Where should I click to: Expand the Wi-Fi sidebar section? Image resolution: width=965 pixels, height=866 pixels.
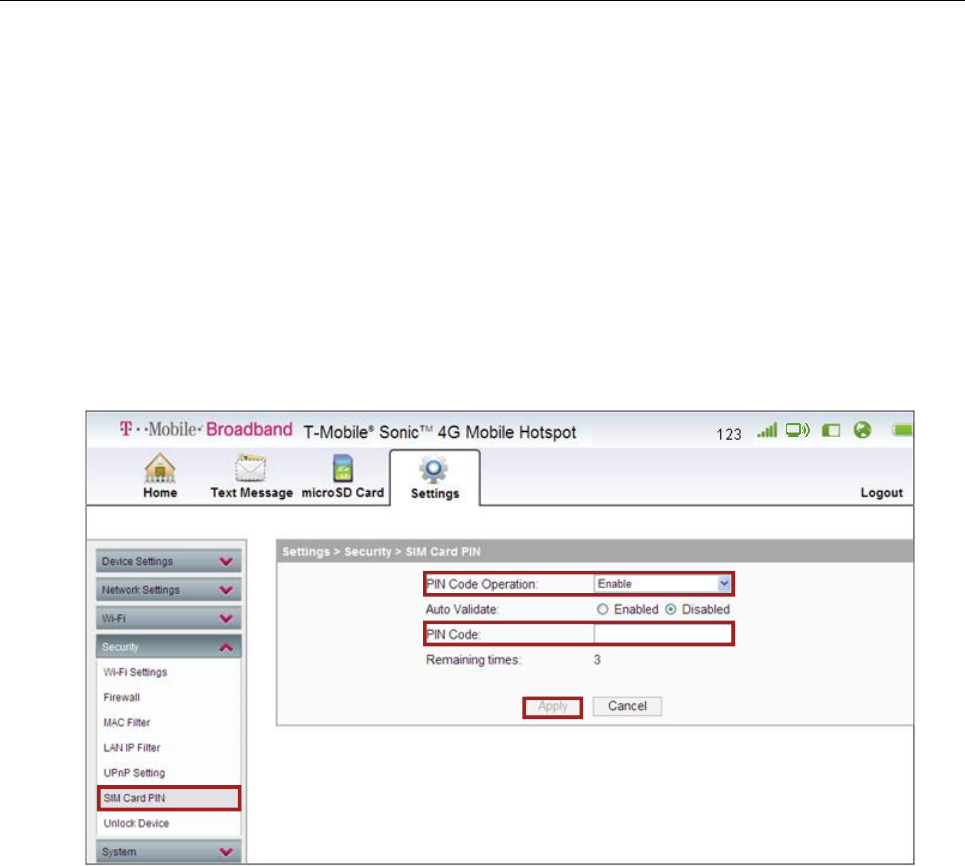click(168, 618)
